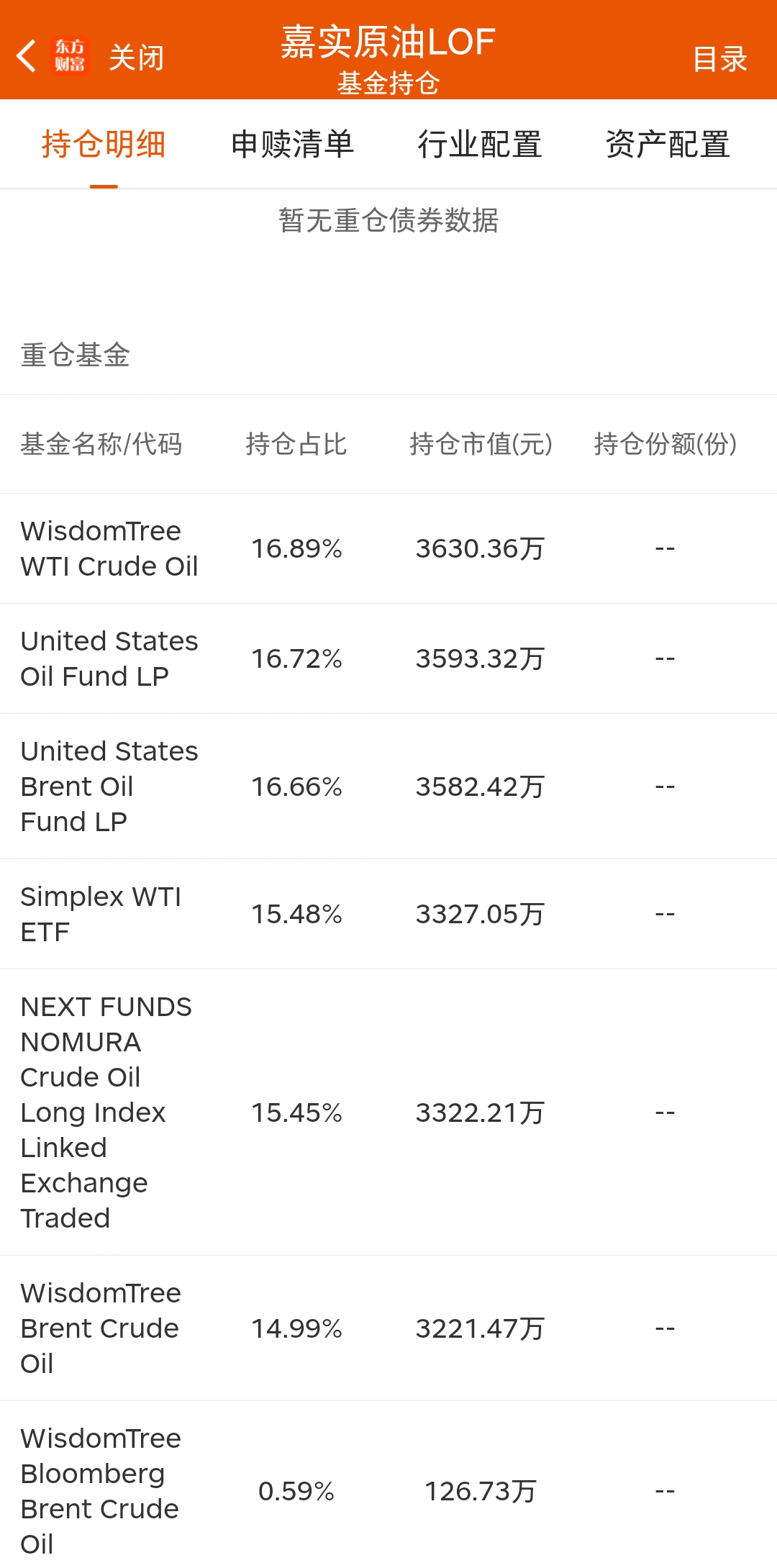Open WisdomTree Brent Crude Oil row

tap(388, 1328)
